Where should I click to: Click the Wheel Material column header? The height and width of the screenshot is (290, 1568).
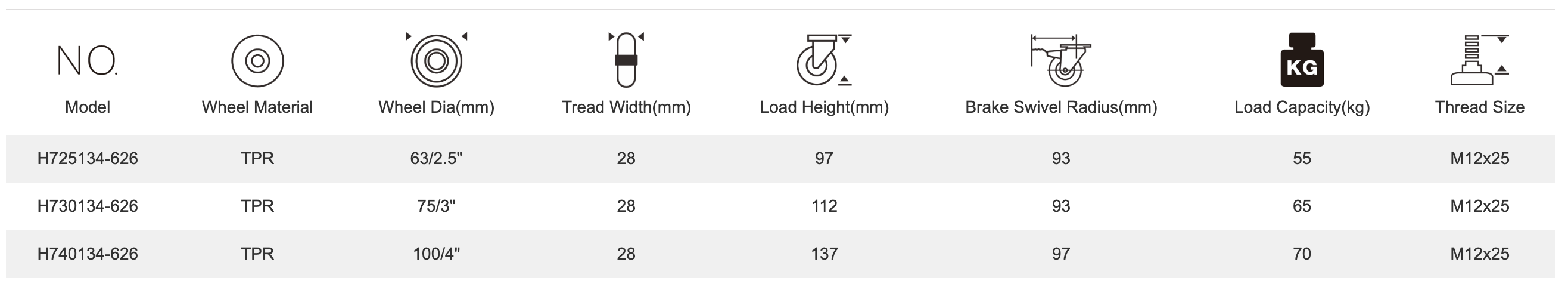257,107
